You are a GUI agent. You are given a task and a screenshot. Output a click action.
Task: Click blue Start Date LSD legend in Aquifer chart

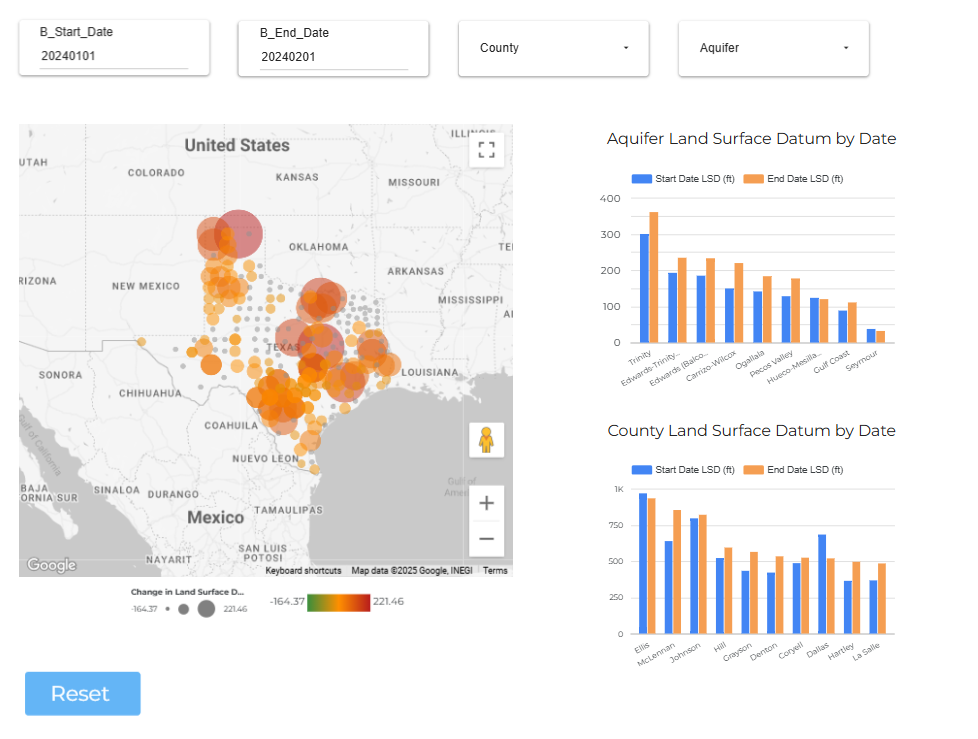(x=683, y=179)
